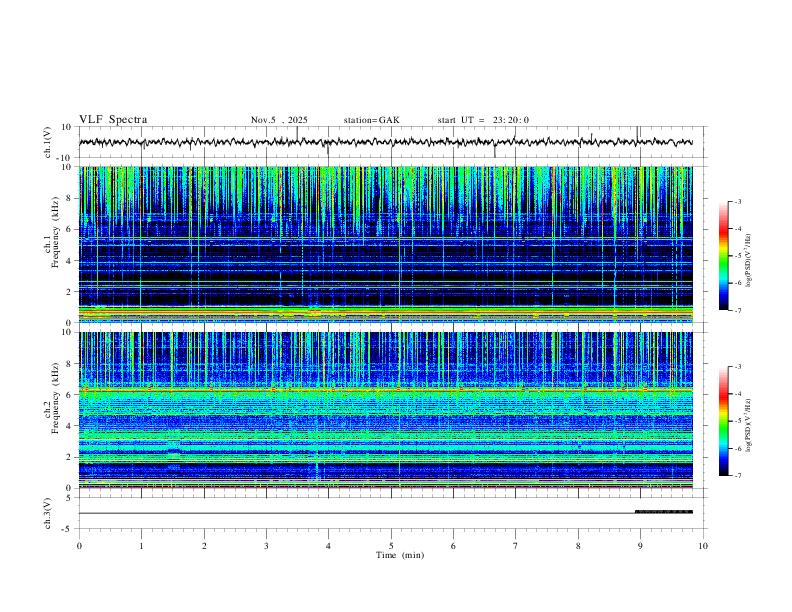Click the time axis tick label '0'

pyautogui.click(x=79, y=546)
